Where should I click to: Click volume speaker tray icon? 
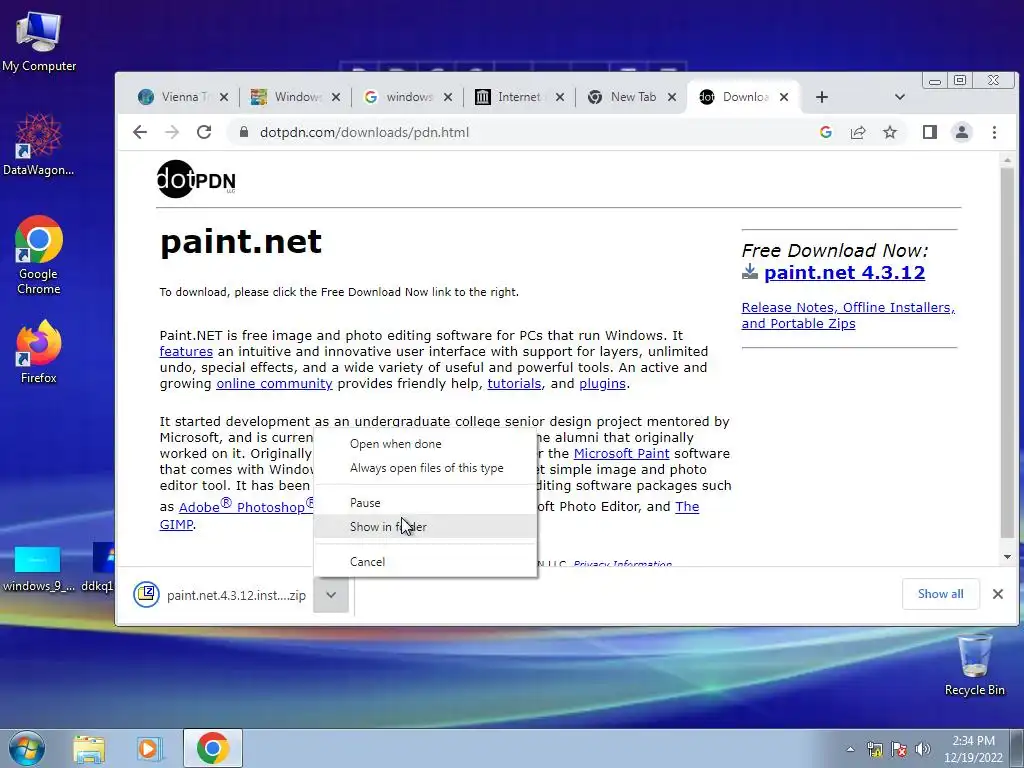point(923,749)
